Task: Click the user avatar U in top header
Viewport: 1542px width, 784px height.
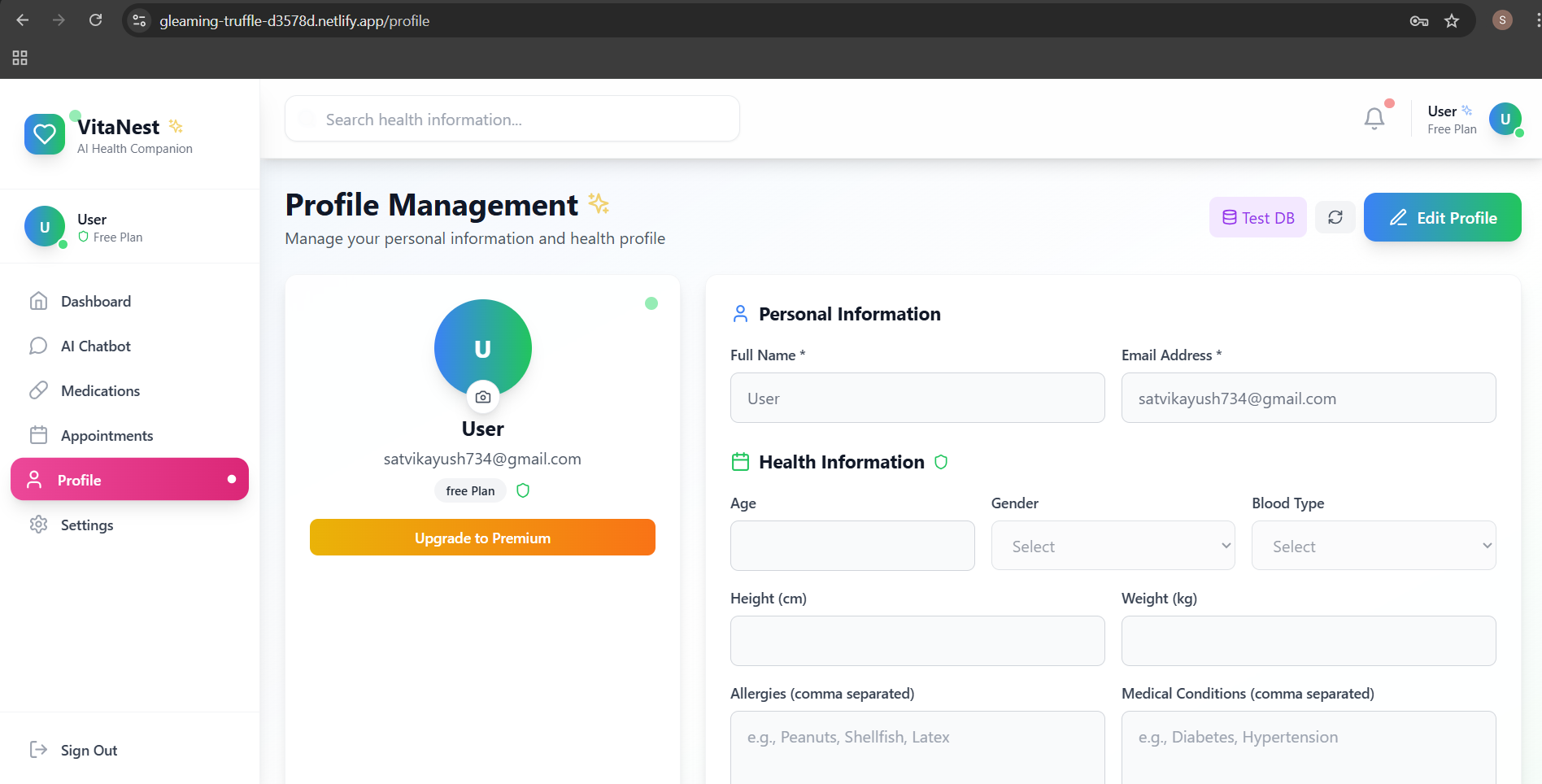Action: [1505, 119]
